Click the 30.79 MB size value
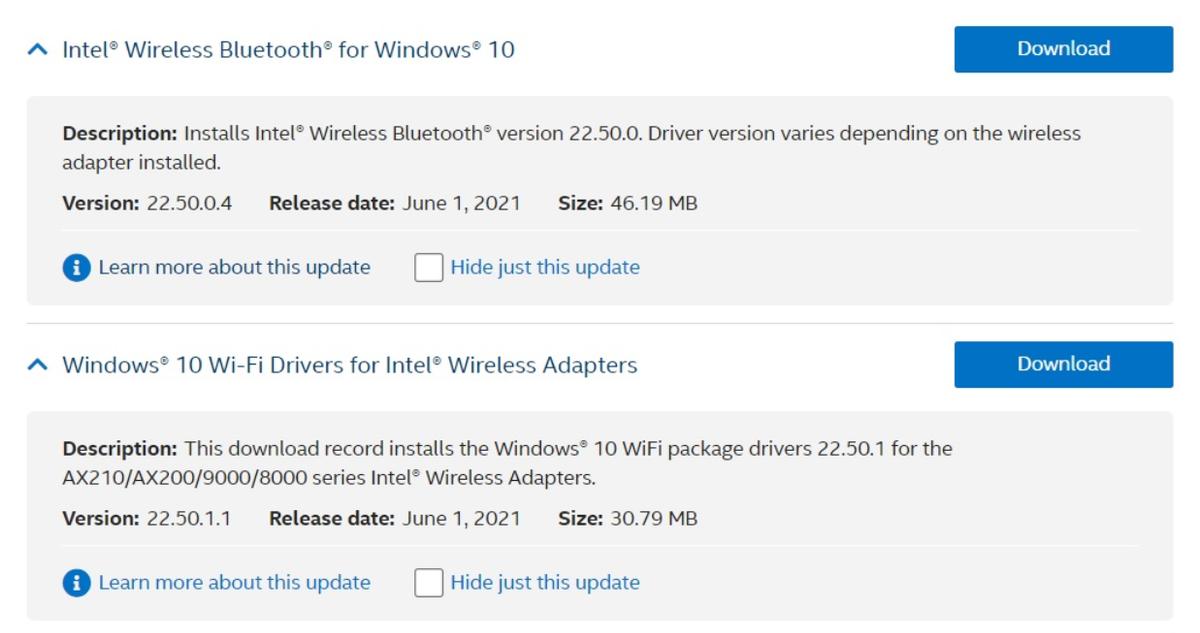Viewport: 1200px width, 633px height. point(653,519)
